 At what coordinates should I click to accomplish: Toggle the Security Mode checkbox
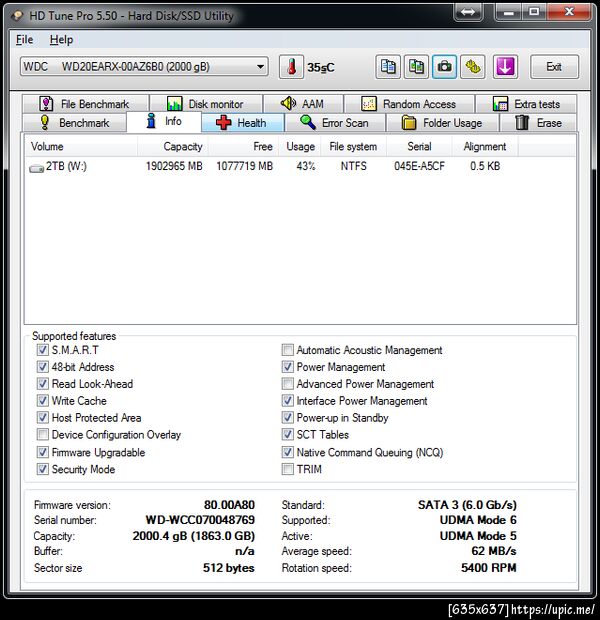coord(42,469)
